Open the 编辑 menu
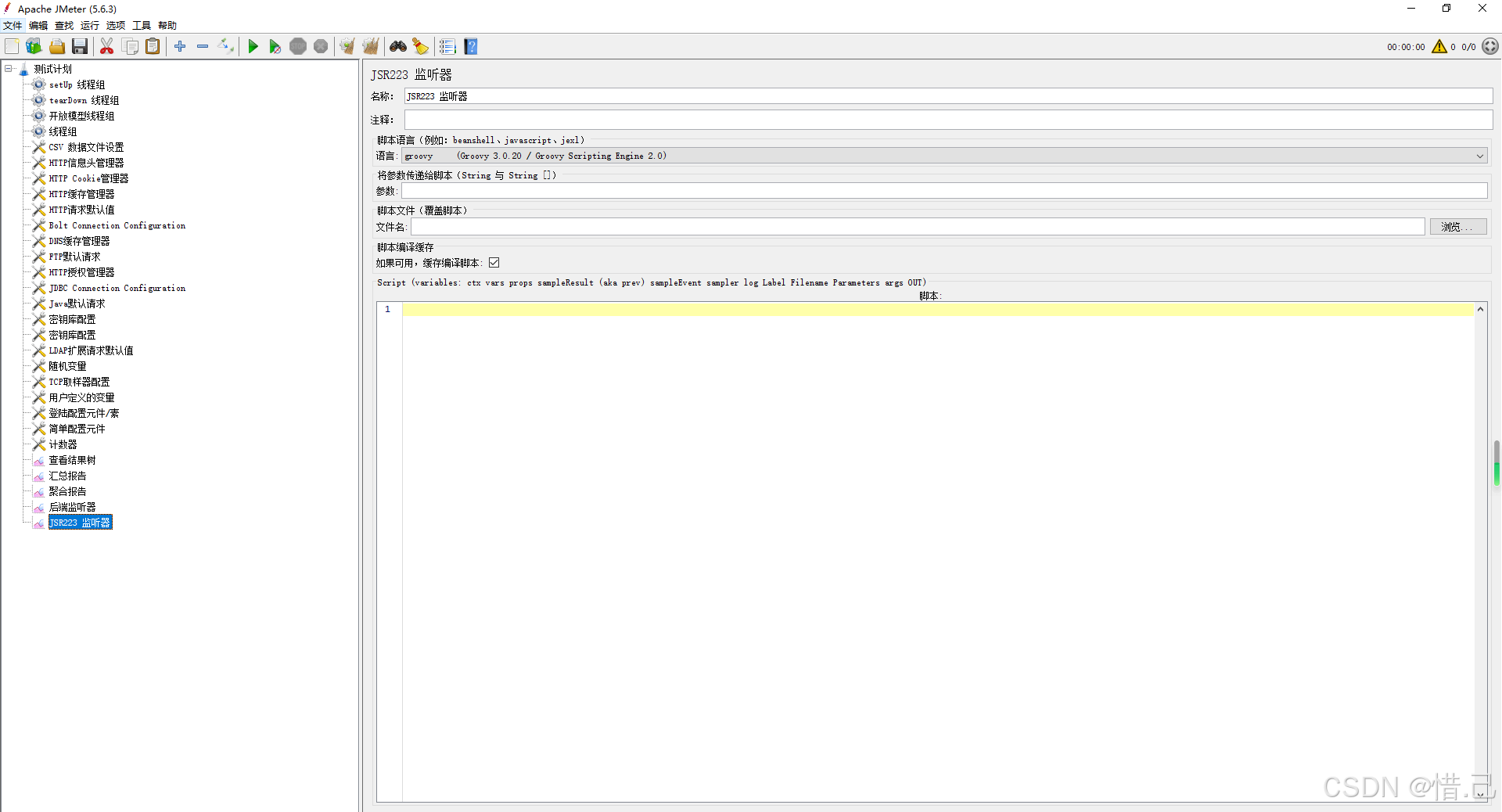 [38, 26]
